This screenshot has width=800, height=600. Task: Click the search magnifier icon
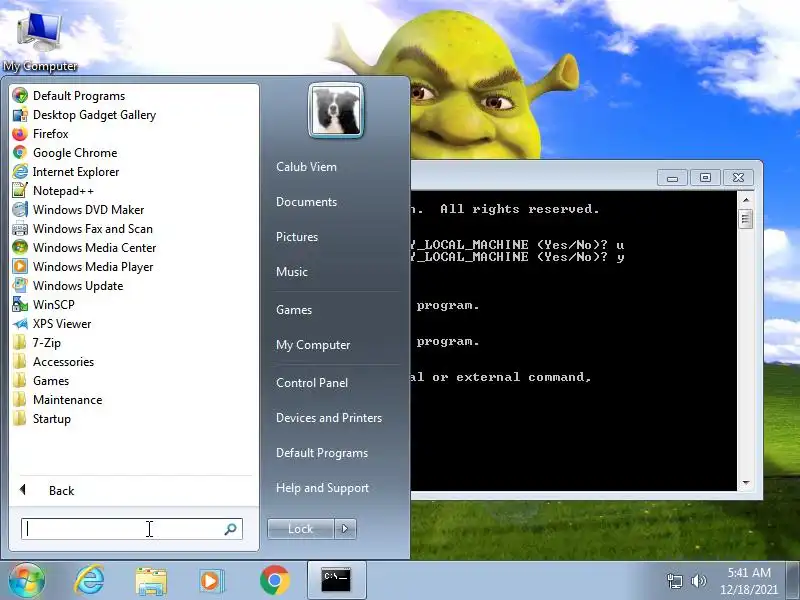tap(231, 529)
